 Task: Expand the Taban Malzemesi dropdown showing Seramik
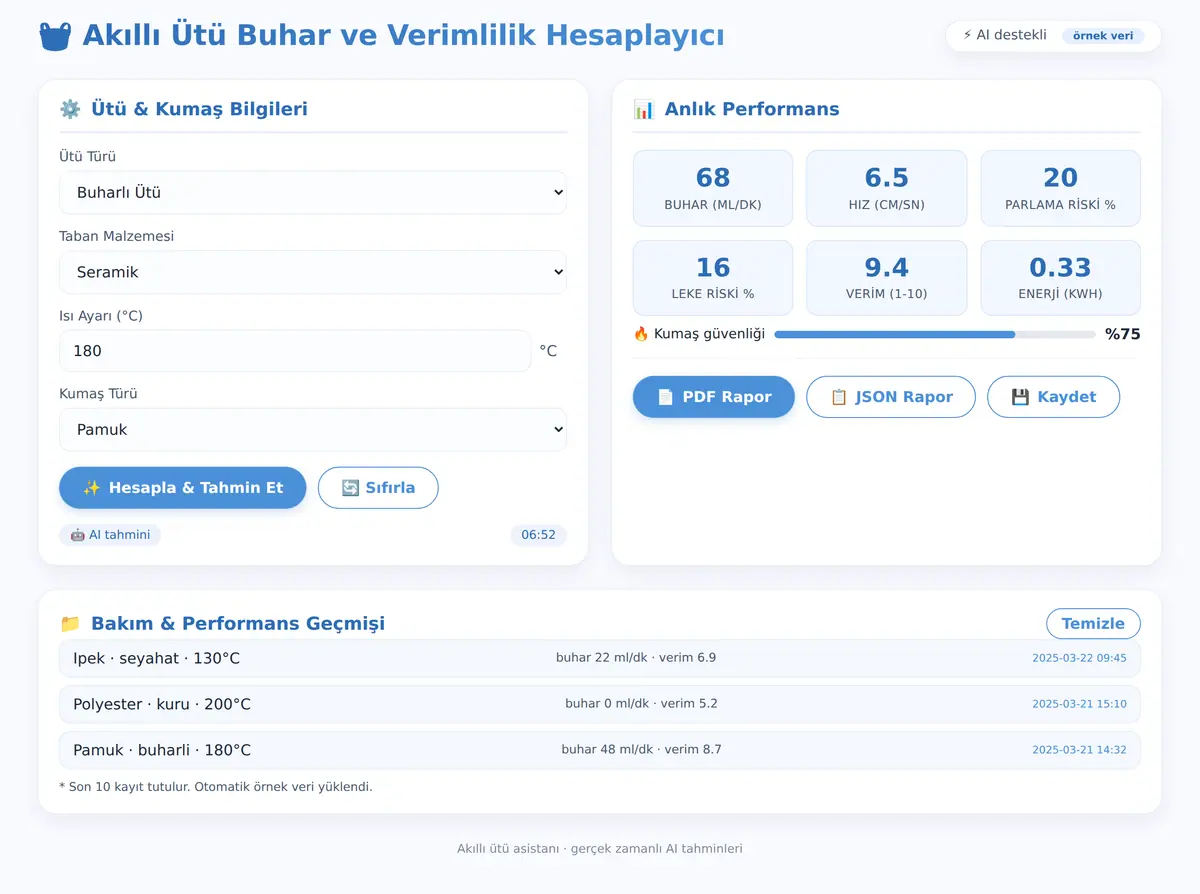point(313,272)
